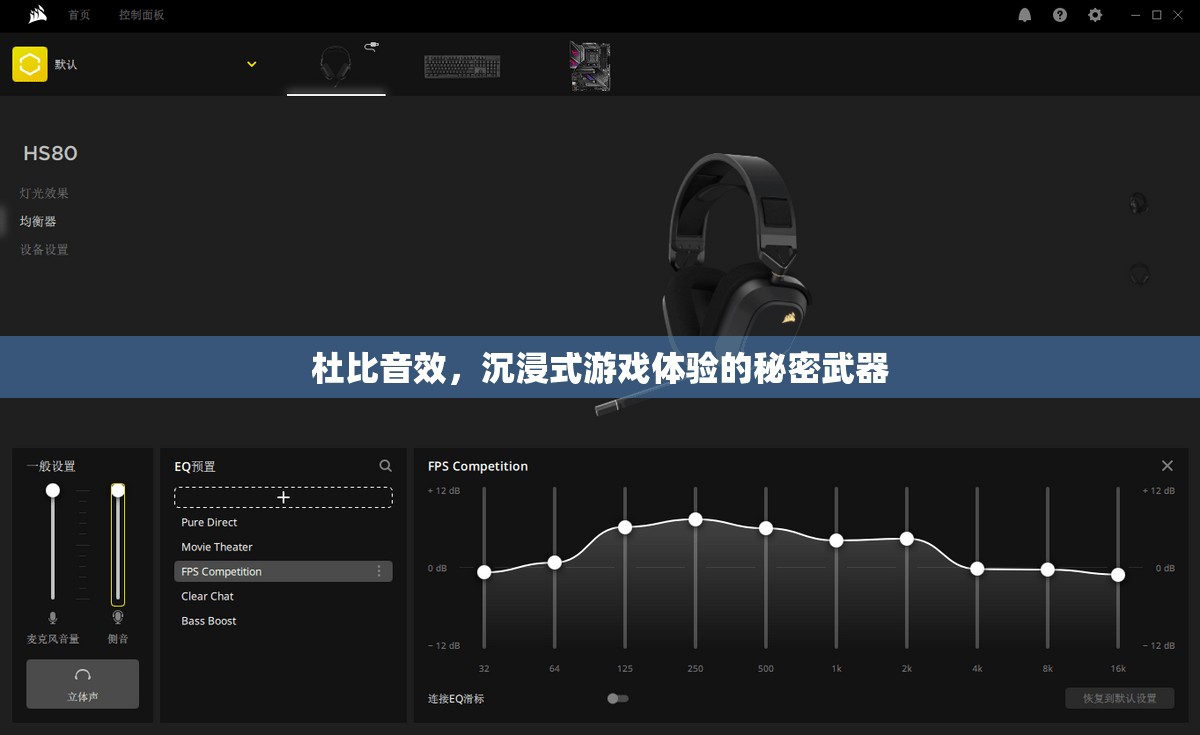Click the 64 Hz EQ band handle
Viewport: 1200px width, 735px height.
point(555,563)
